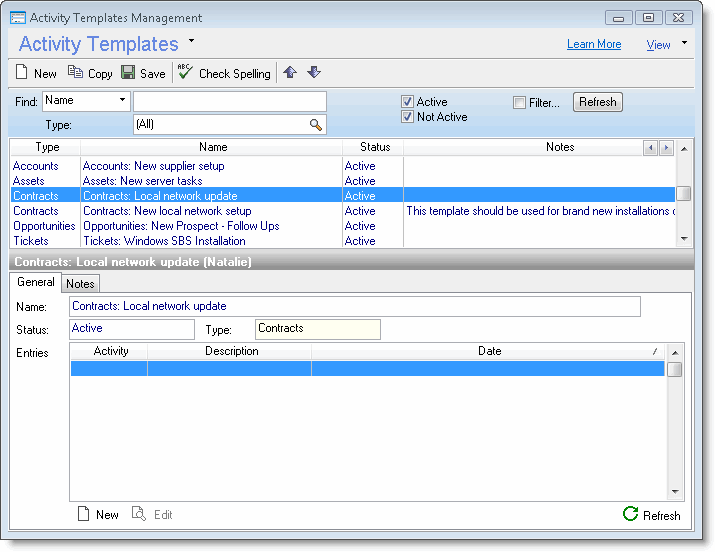
Task: Move the template down with the down arrow
Action: click(x=313, y=72)
